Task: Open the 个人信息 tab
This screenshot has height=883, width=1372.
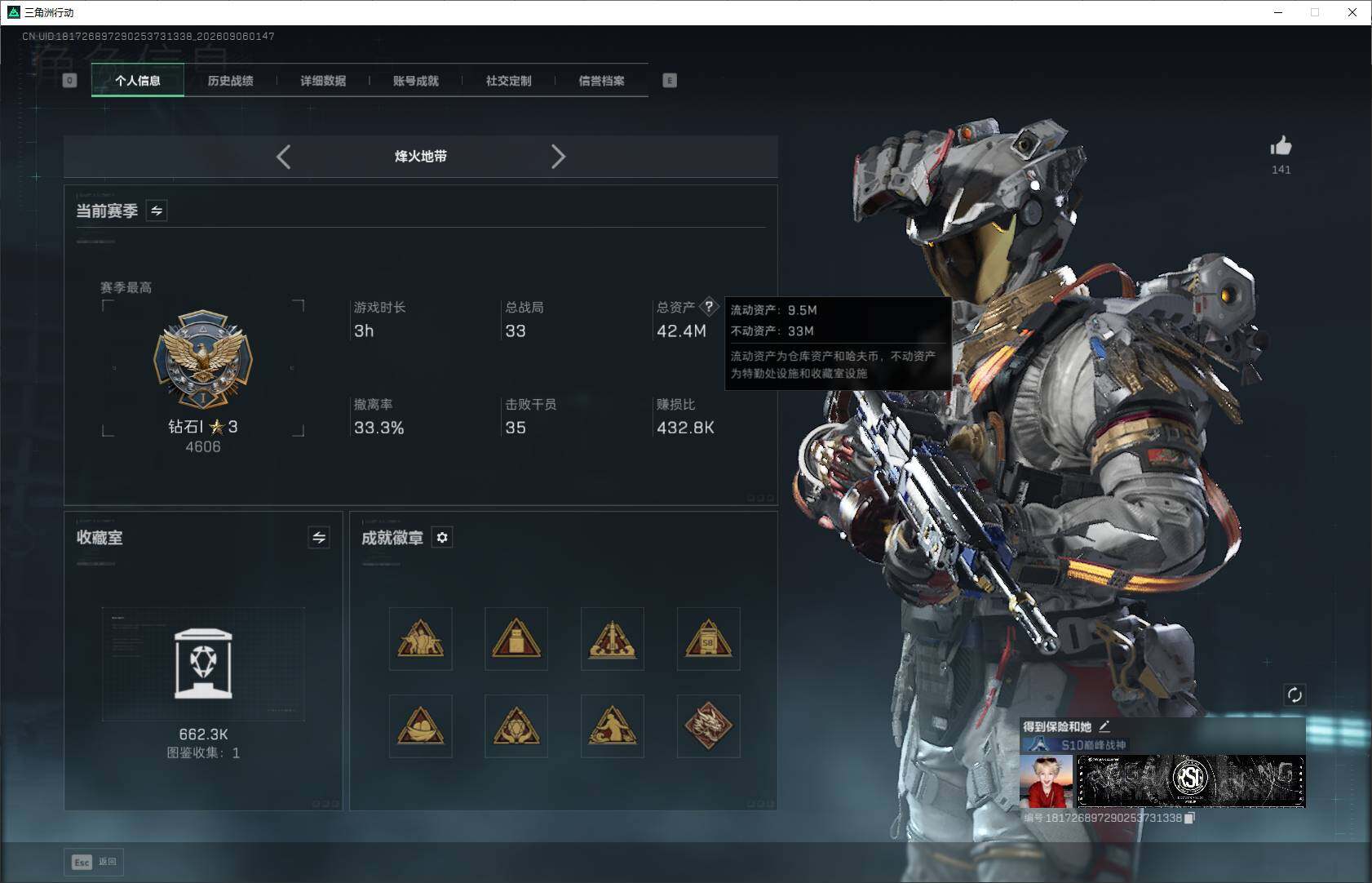Action: point(137,80)
